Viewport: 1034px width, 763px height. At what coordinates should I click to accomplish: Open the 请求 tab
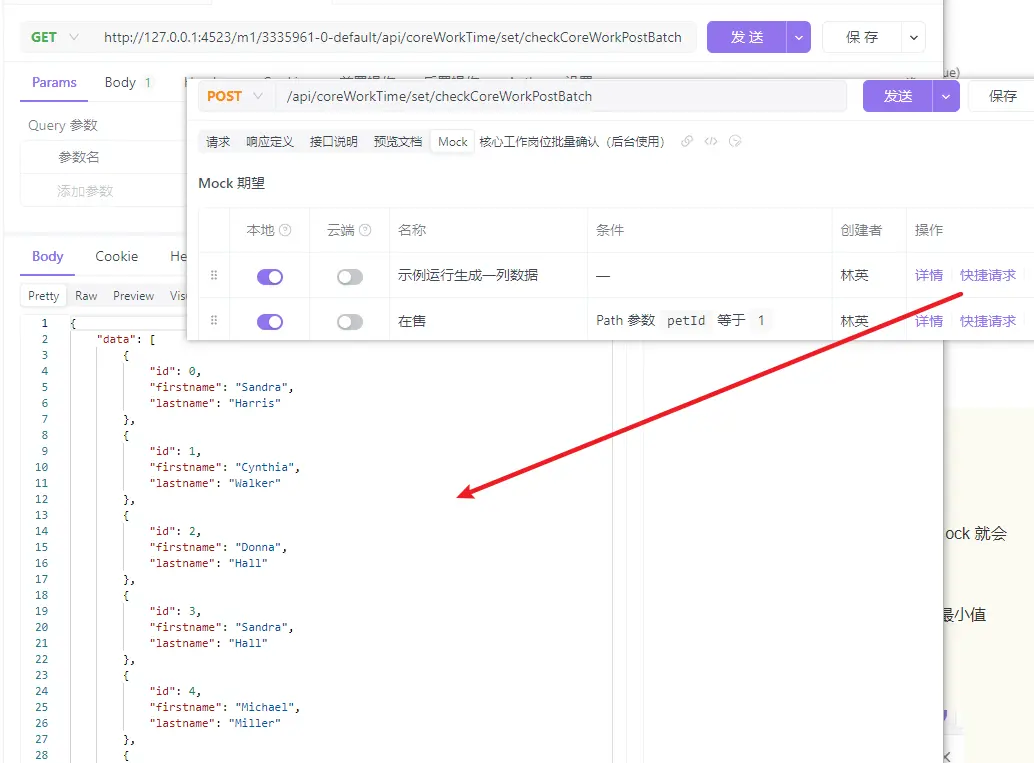coord(218,141)
